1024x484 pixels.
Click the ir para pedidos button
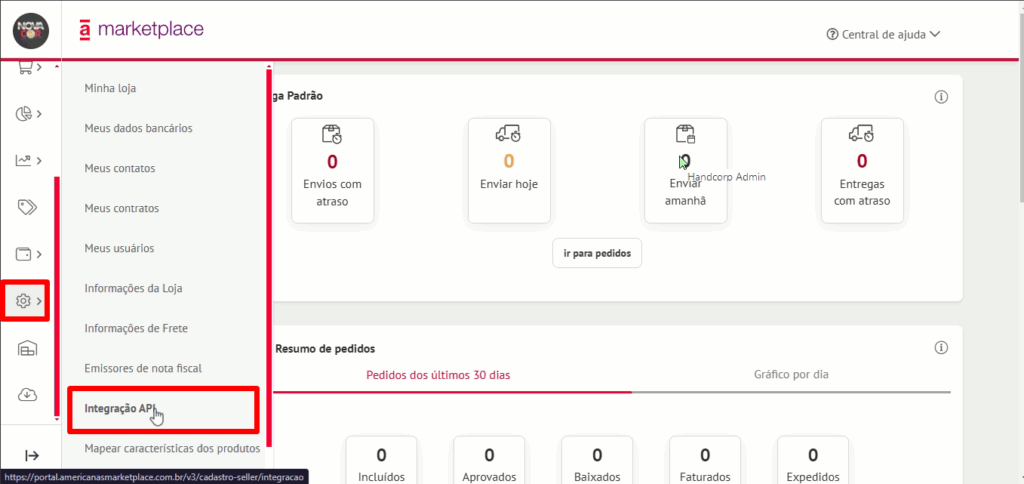pyautogui.click(x=597, y=254)
